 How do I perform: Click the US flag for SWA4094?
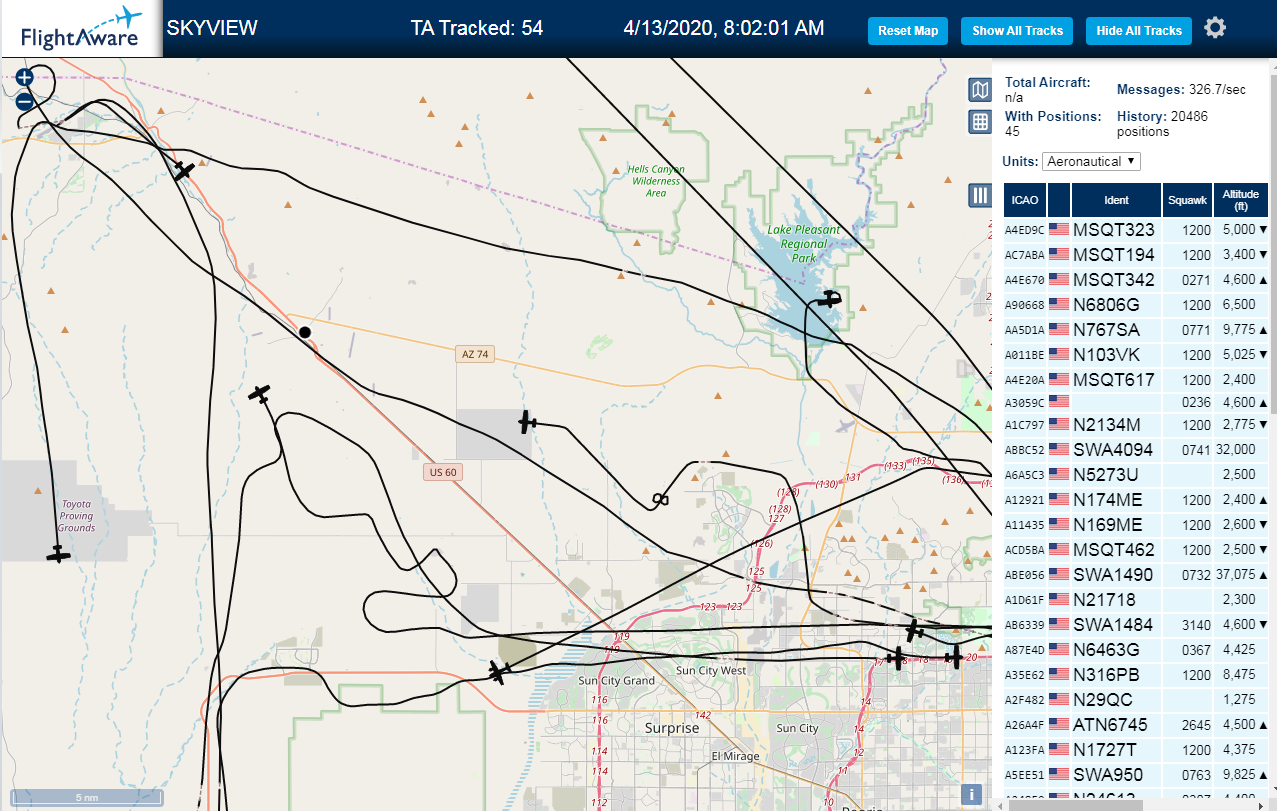point(1059,449)
